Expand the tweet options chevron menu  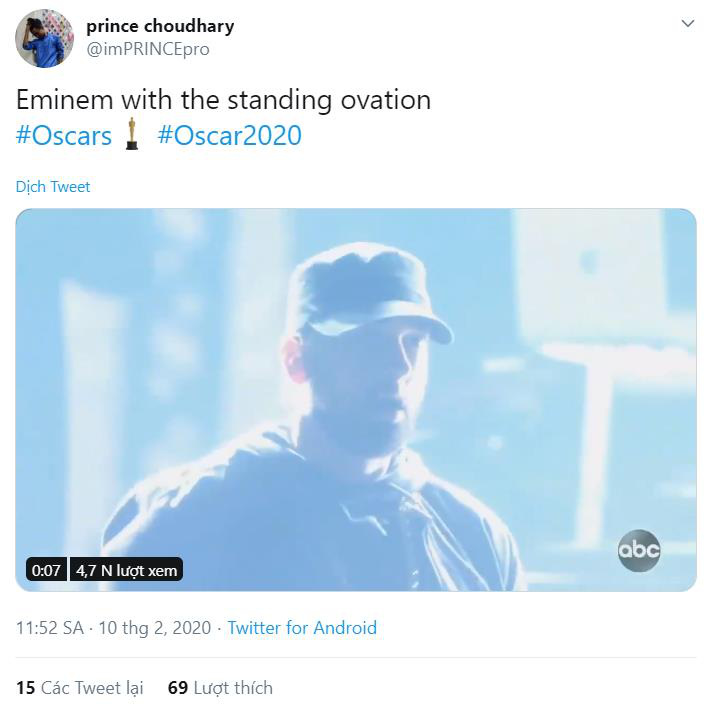point(688,23)
